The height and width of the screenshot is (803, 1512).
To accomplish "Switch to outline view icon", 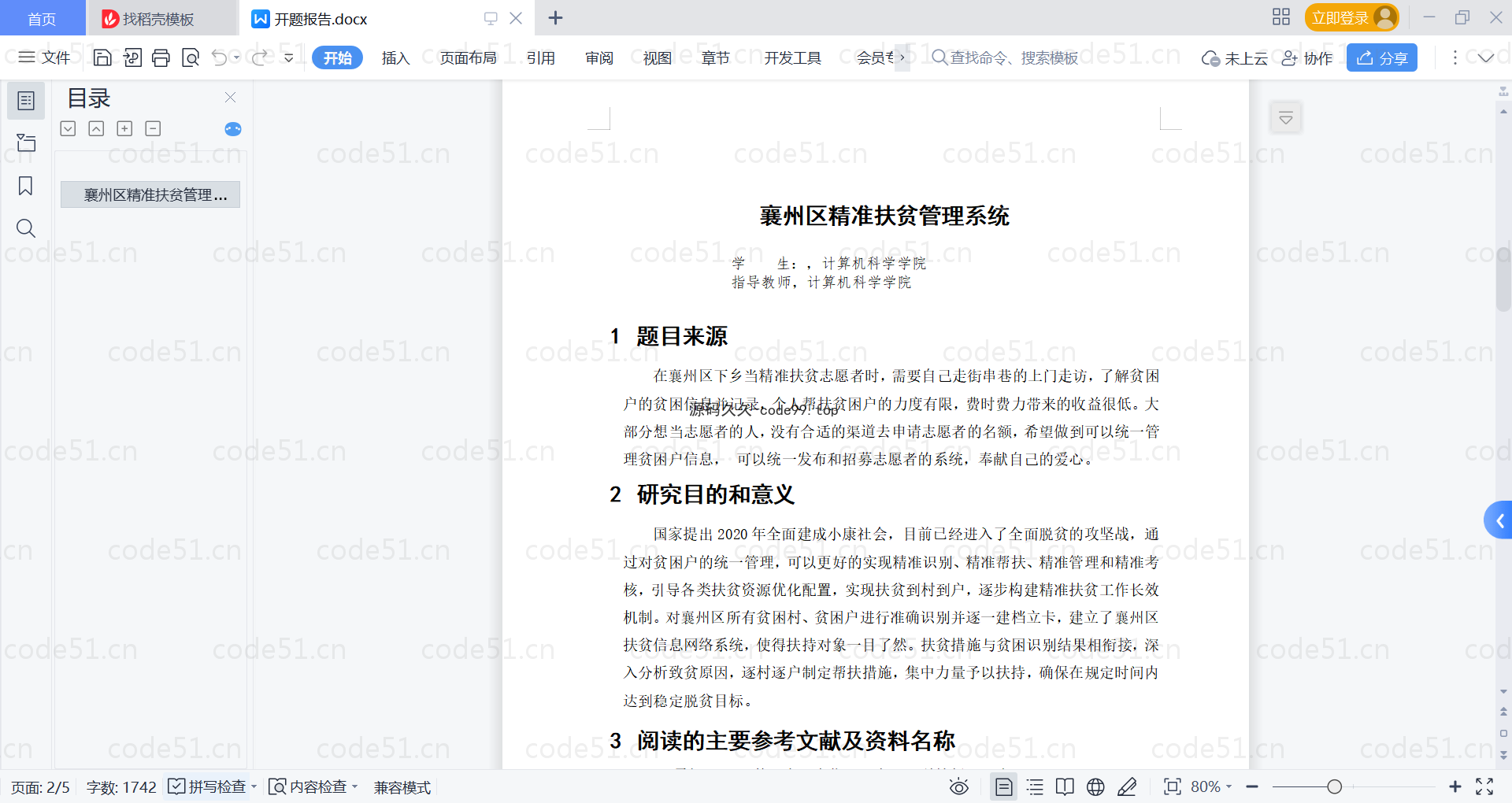I will pos(1035,786).
